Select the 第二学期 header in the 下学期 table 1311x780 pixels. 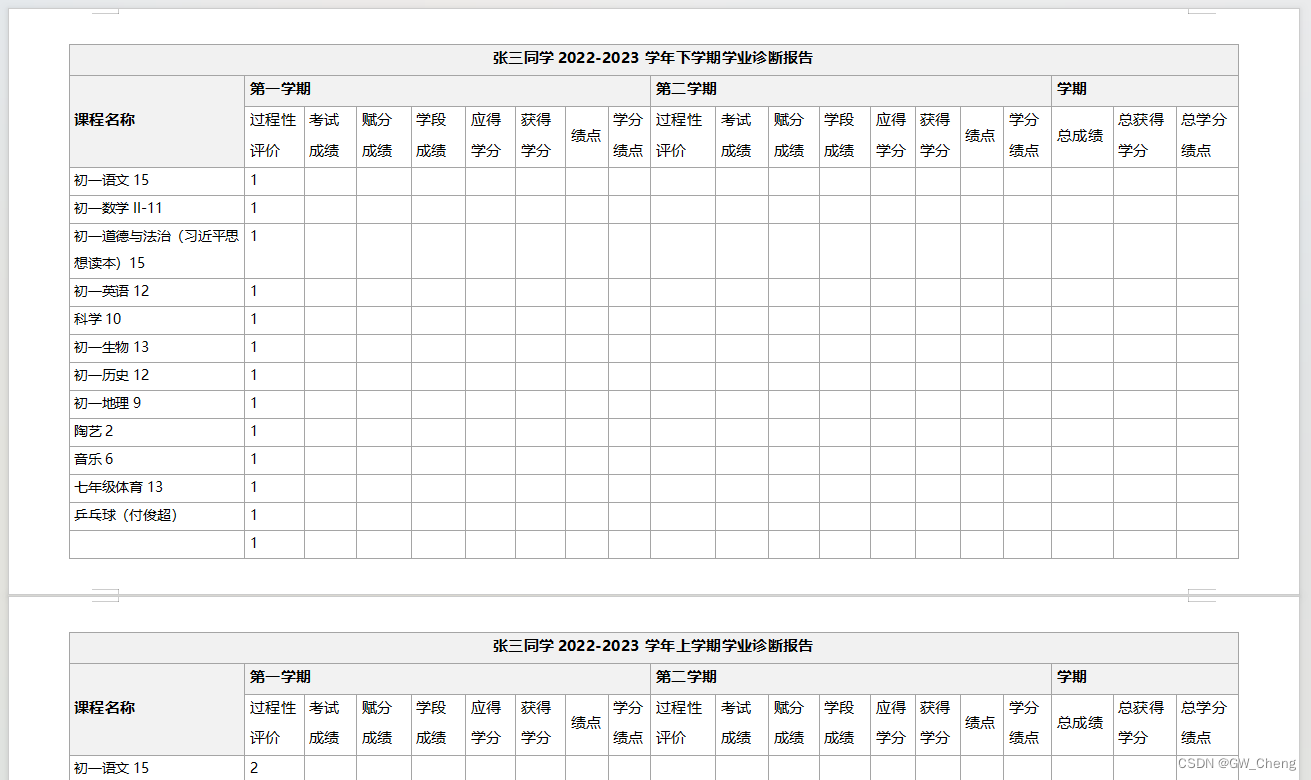[686, 89]
